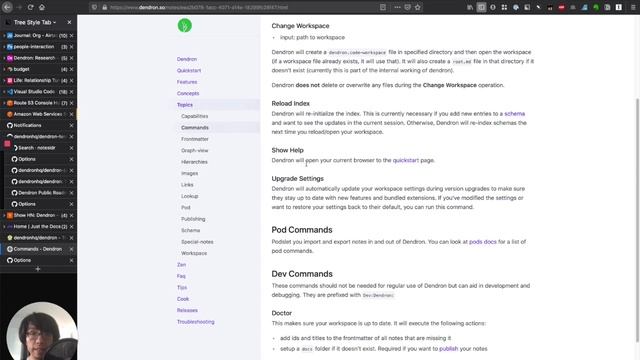The image size is (640, 360).
Task: Click the page vertical scrollbar thumb
Action: tap(637, 220)
